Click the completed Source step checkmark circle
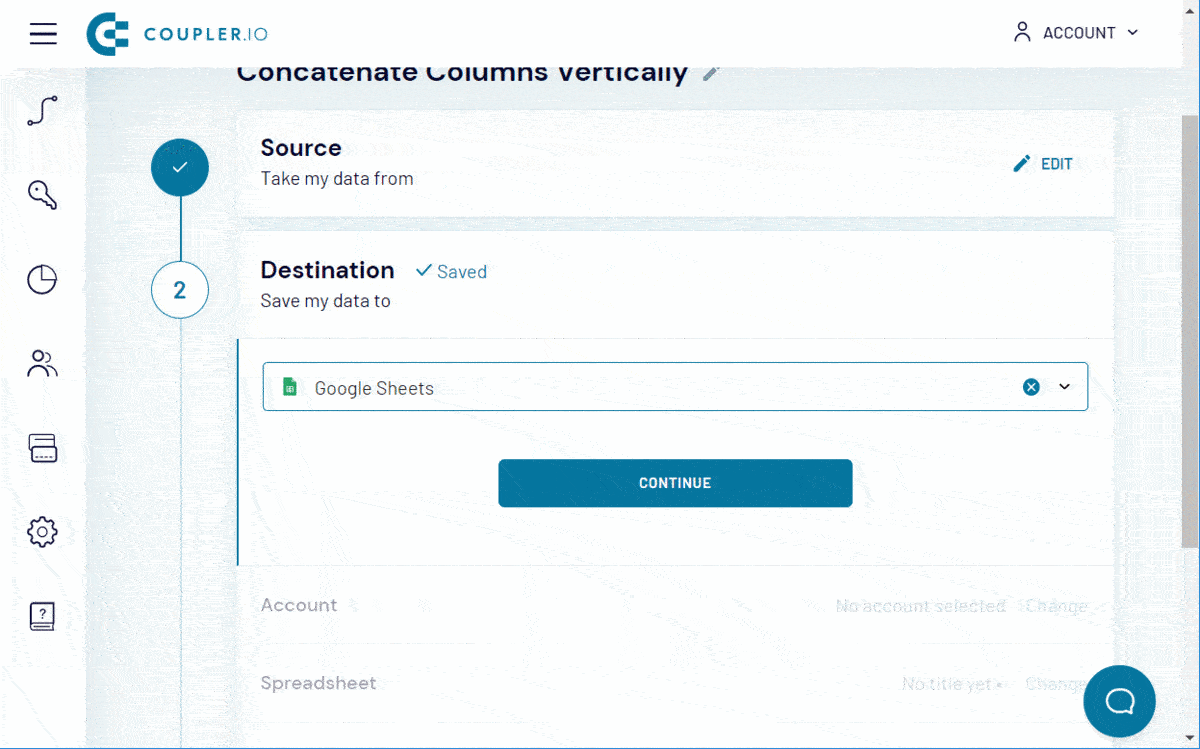The image size is (1200, 749). [x=180, y=168]
